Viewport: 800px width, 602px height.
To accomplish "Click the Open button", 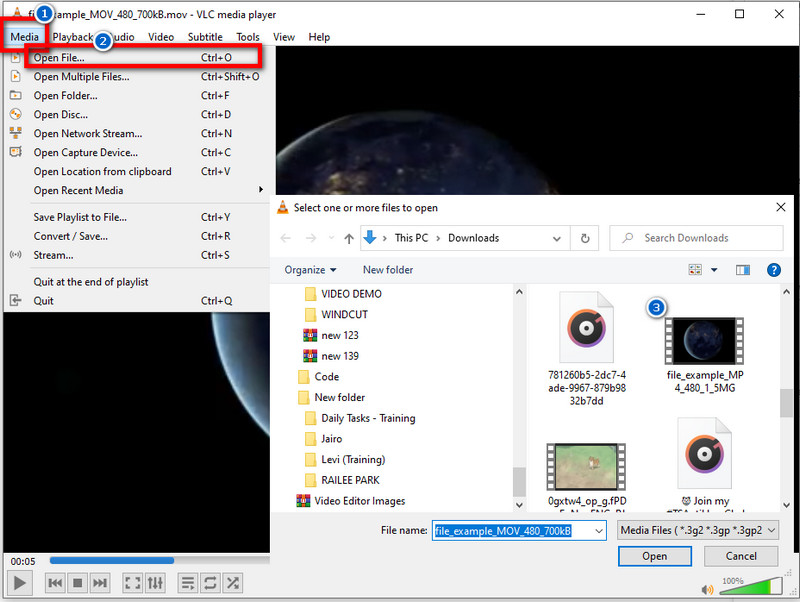I will [655, 556].
